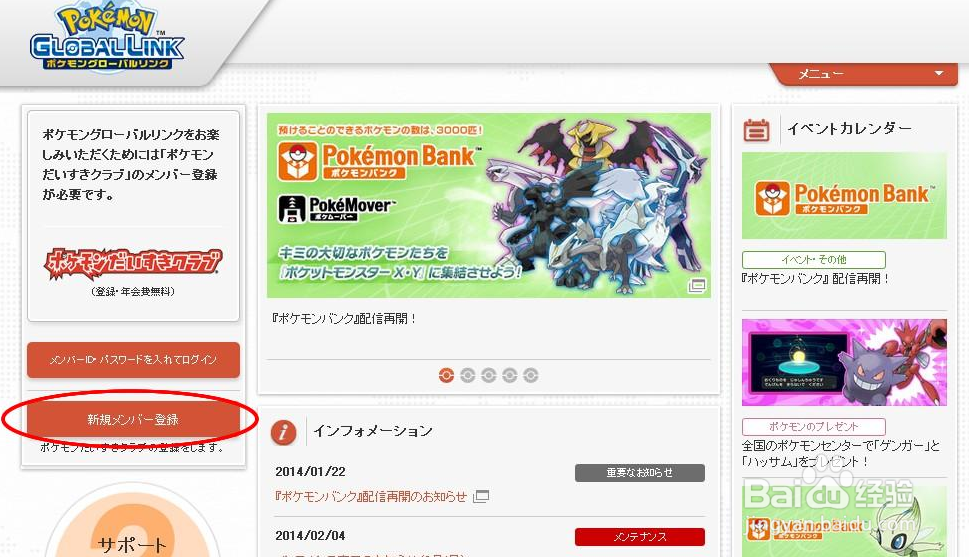This screenshot has width=969, height=557.
Task: Open the メニュー dropdown menu
Action: click(x=864, y=74)
